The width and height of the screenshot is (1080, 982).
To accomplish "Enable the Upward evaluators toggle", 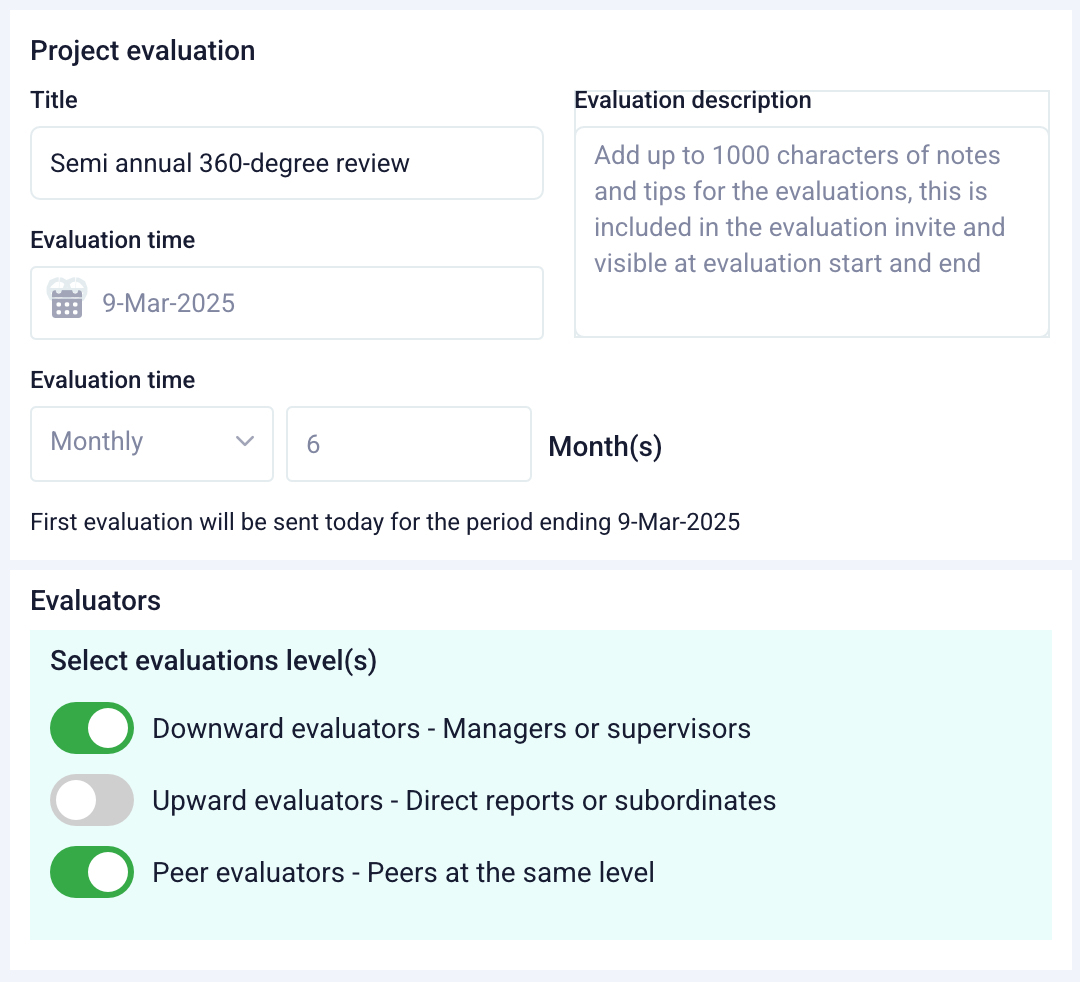I will point(91,800).
